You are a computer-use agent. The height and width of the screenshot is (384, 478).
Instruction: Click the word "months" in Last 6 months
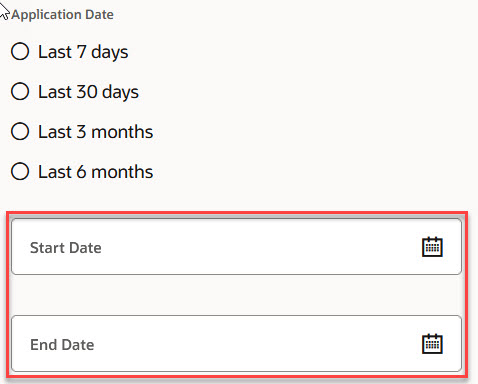(122, 172)
